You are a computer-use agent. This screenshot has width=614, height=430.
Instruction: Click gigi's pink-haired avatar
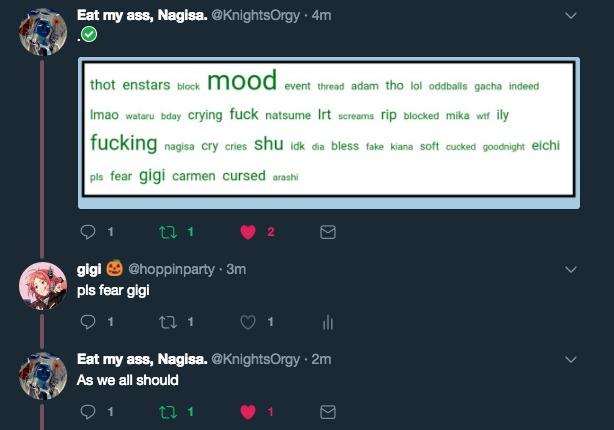[43, 286]
